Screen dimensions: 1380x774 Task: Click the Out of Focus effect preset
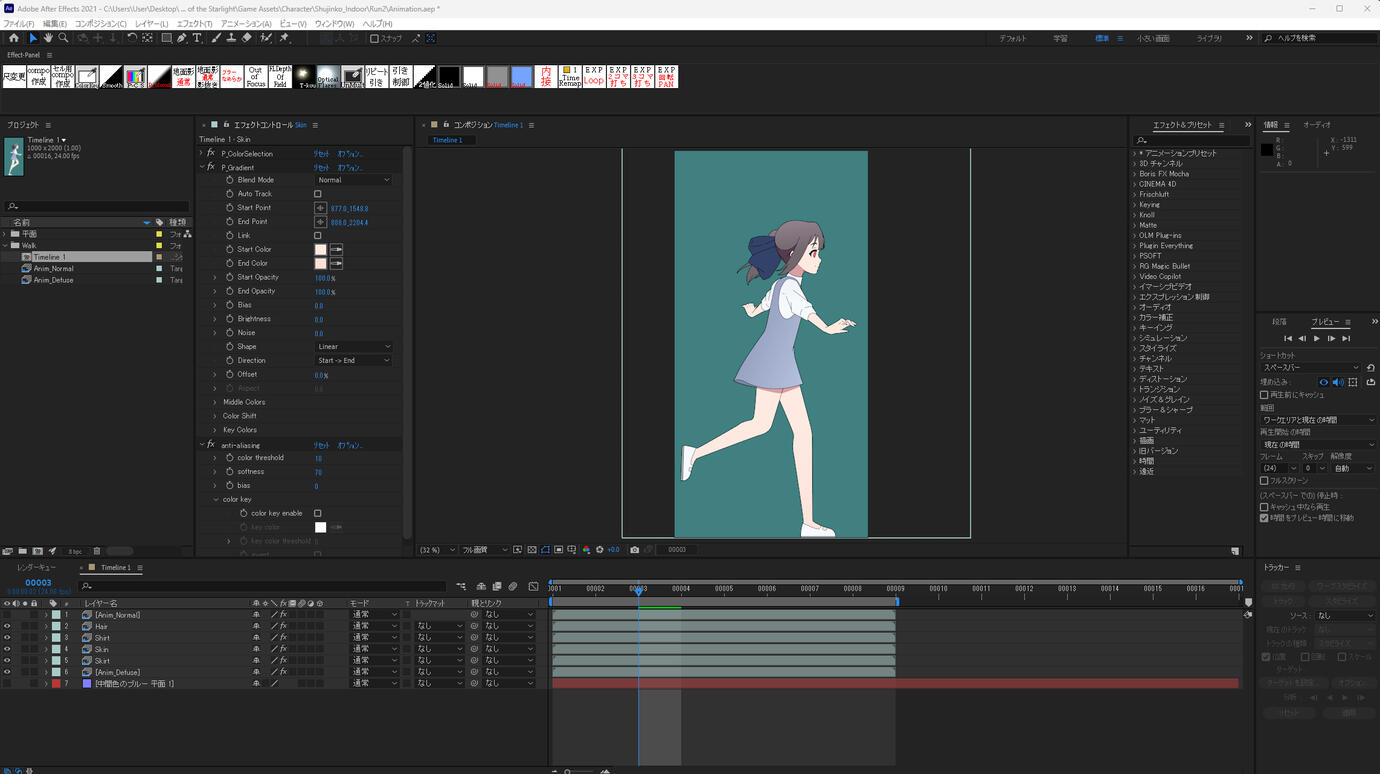tap(255, 77)
